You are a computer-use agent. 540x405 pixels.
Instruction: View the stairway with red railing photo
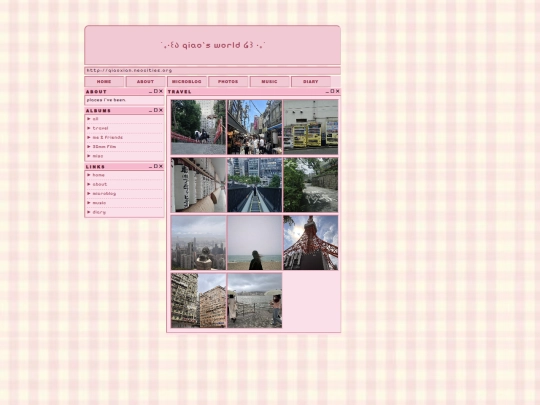click(198, 127)
